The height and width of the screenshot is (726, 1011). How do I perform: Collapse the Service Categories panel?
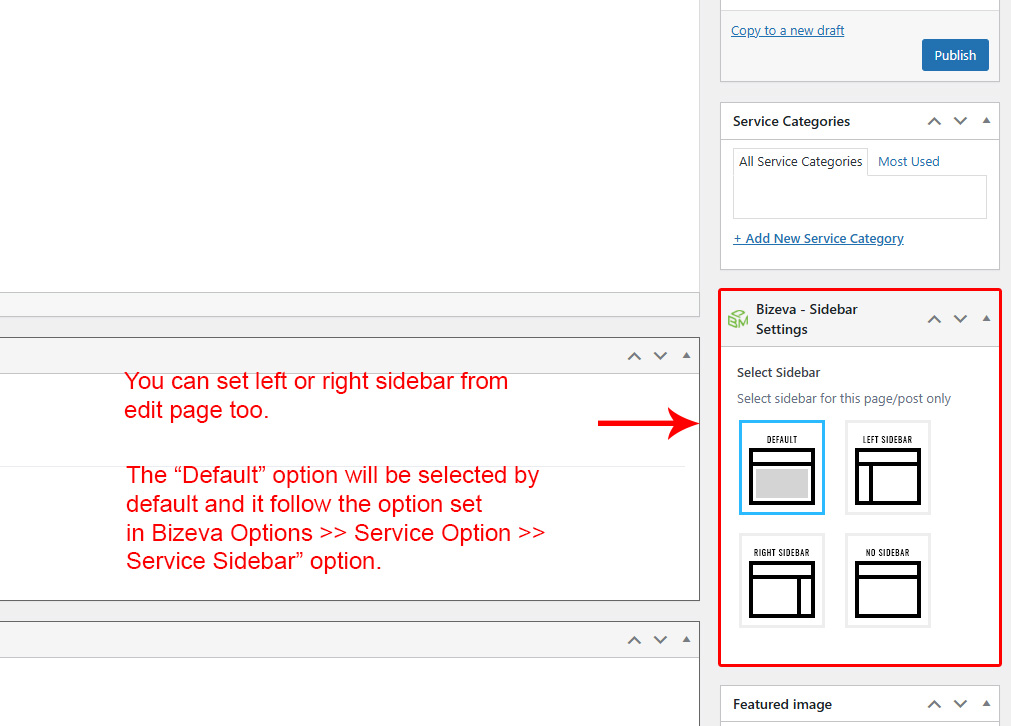pyautogui.click(x=986, y=121)
